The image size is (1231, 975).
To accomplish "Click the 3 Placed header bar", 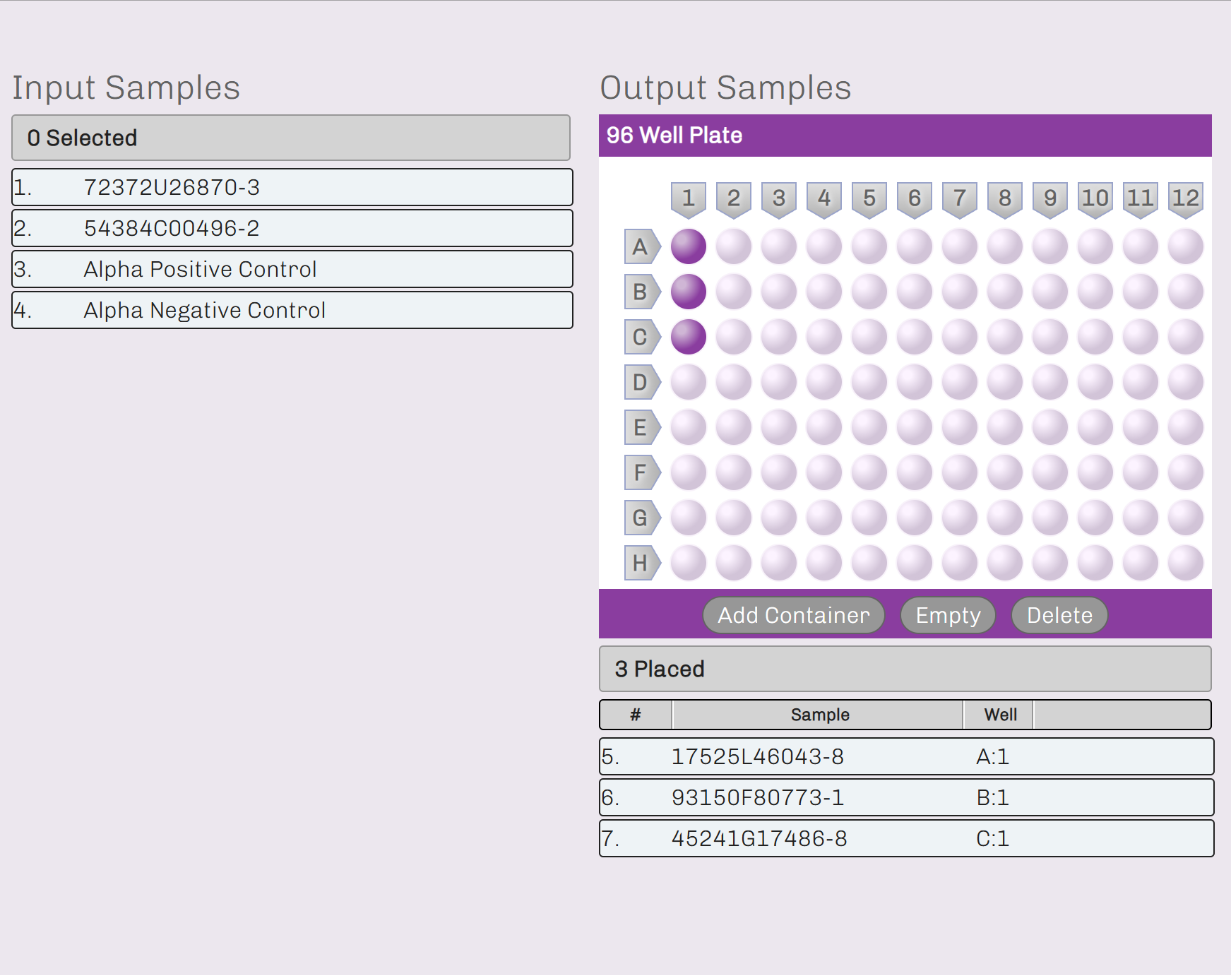I will pos(905,669).
